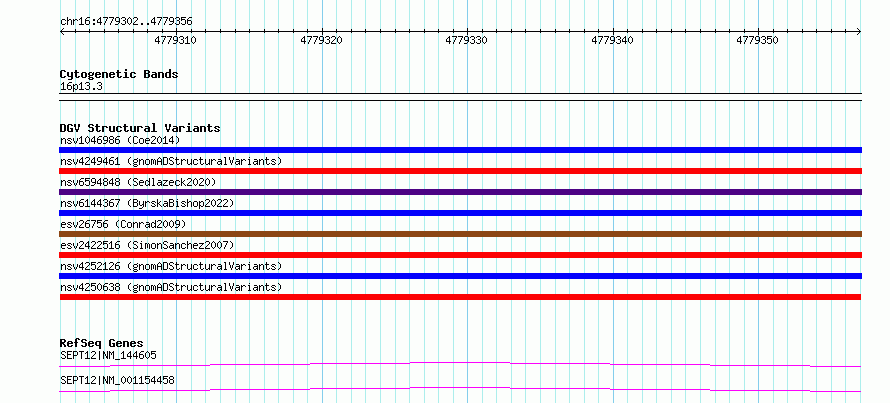
Task: Open variant nsv4250638 gnomAD label
Action: pyautogui.click(x=171, y=287)
